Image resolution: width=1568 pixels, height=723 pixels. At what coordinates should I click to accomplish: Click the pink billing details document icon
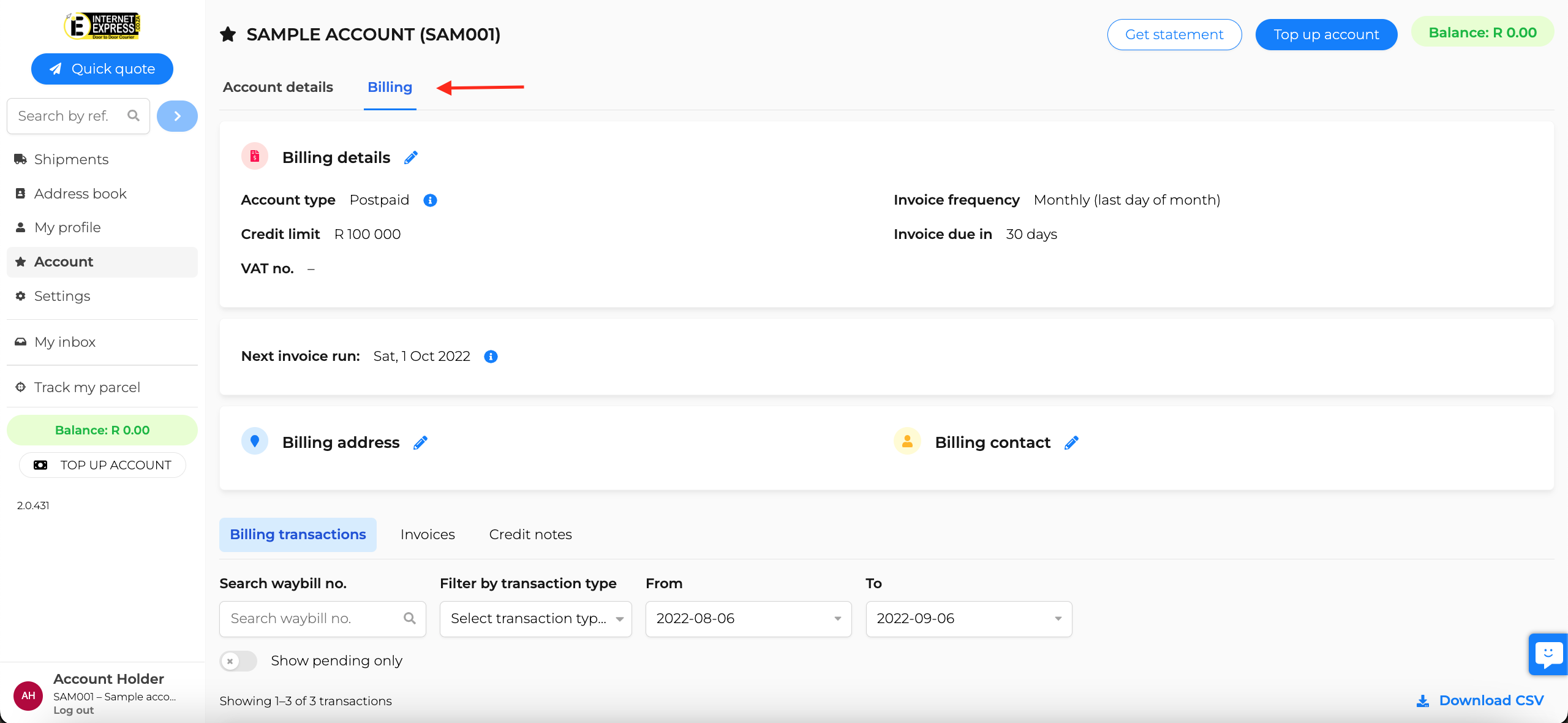click(x=255, y=156)
